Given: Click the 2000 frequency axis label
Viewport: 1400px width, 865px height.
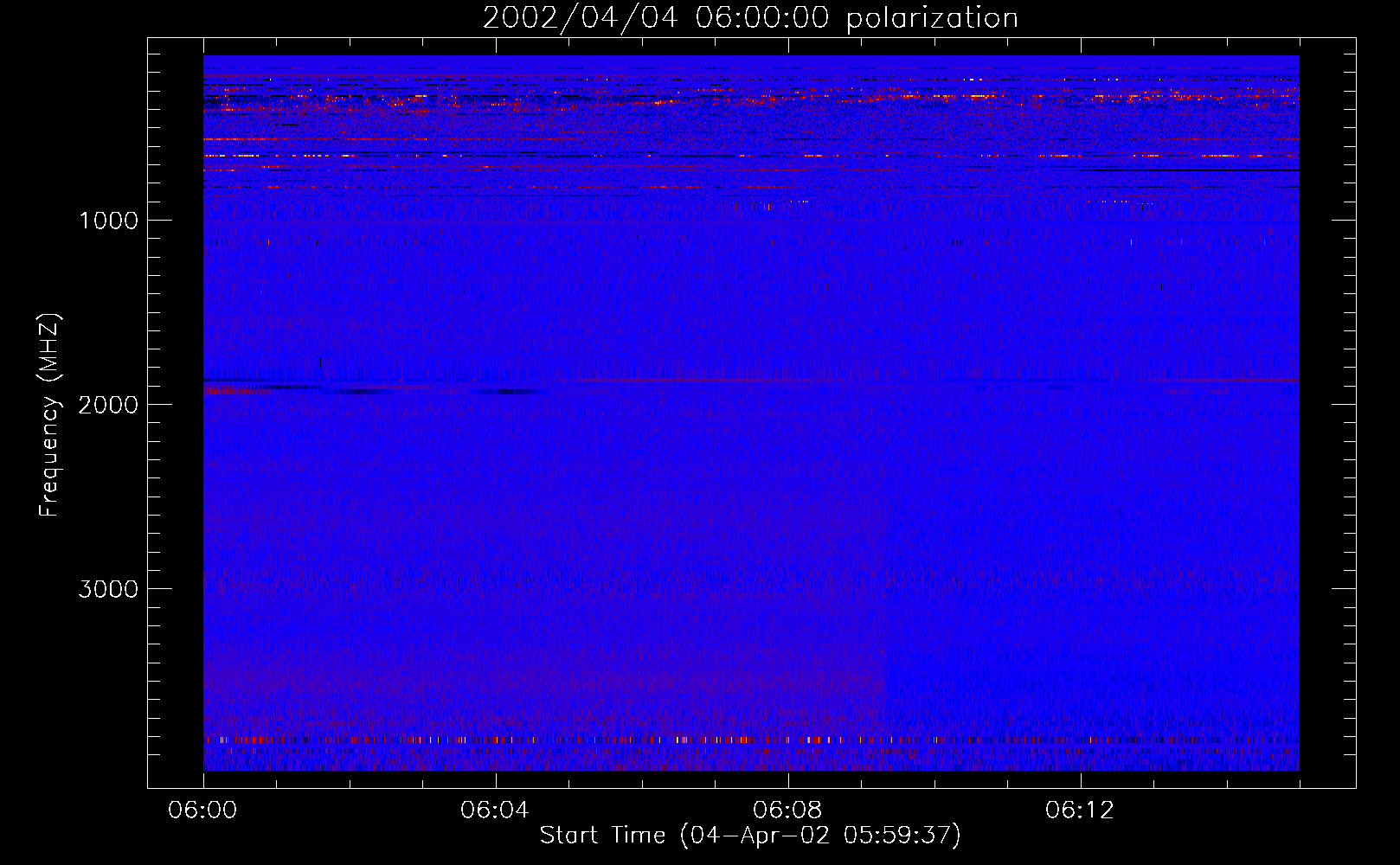Looking at the screenshot, I should click(108, 405).
